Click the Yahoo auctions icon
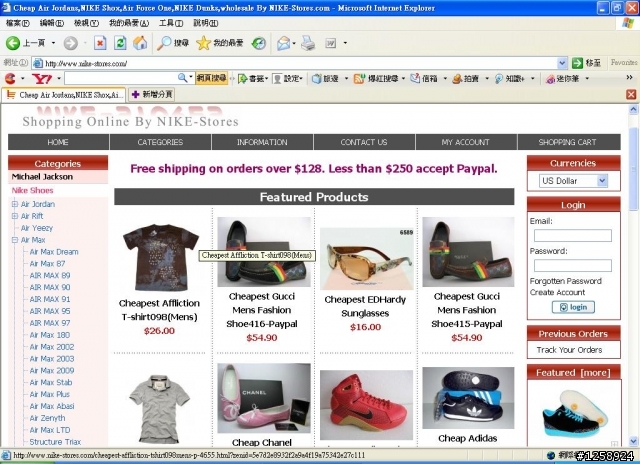 tap(457, 78)
